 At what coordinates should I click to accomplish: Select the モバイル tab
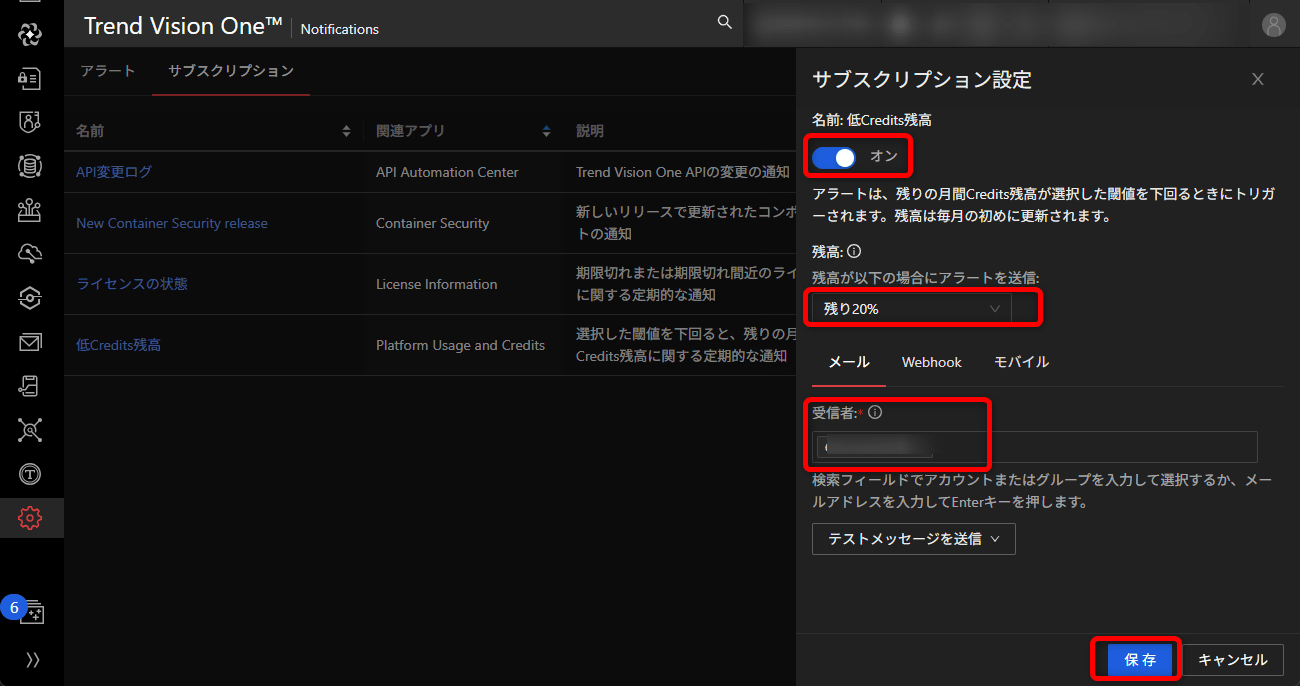(1020, 362)
